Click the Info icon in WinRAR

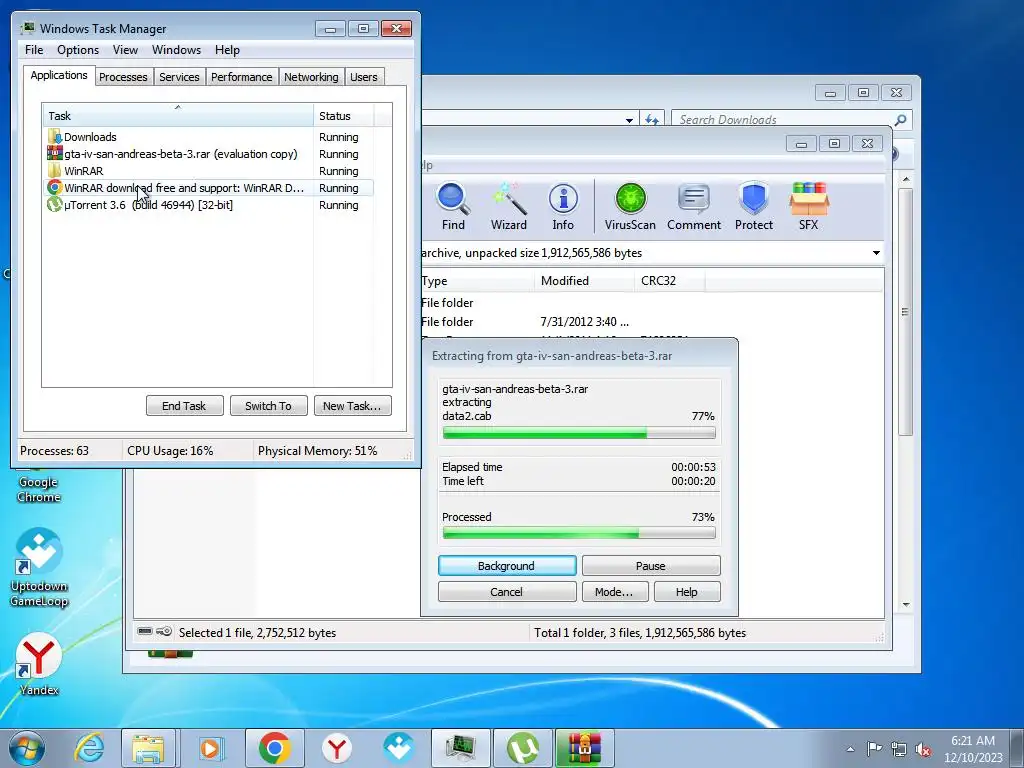[x=563, y=206]
